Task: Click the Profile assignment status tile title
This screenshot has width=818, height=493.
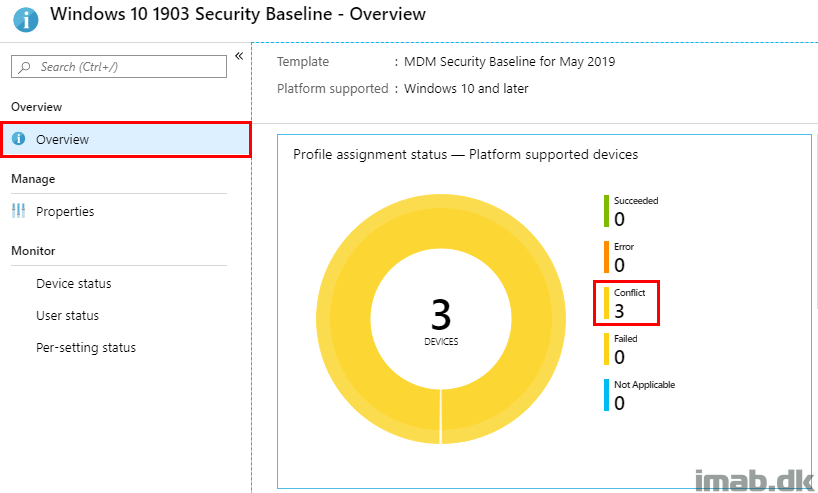Action: pyautogui.click(x=465, y=154)
